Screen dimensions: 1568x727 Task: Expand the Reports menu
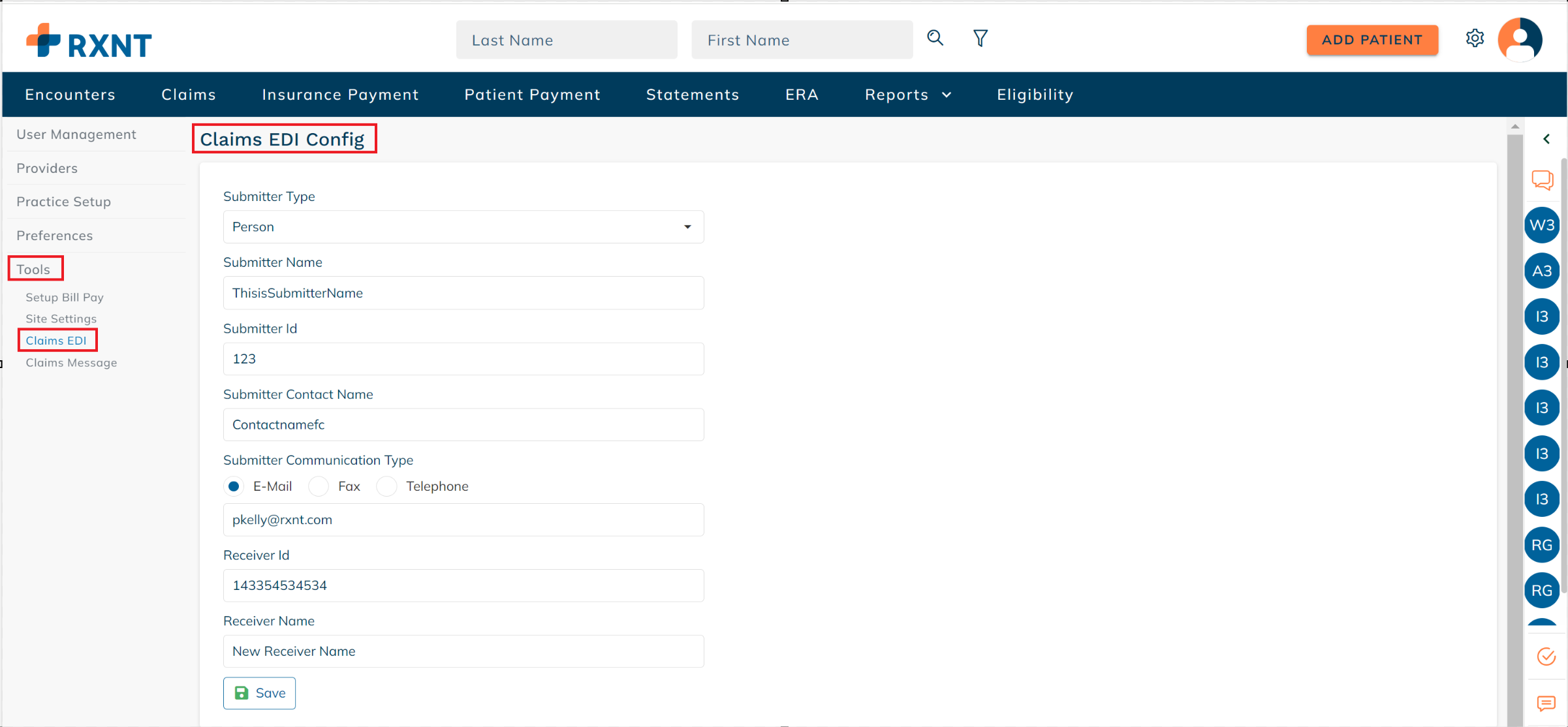point(907,95)
